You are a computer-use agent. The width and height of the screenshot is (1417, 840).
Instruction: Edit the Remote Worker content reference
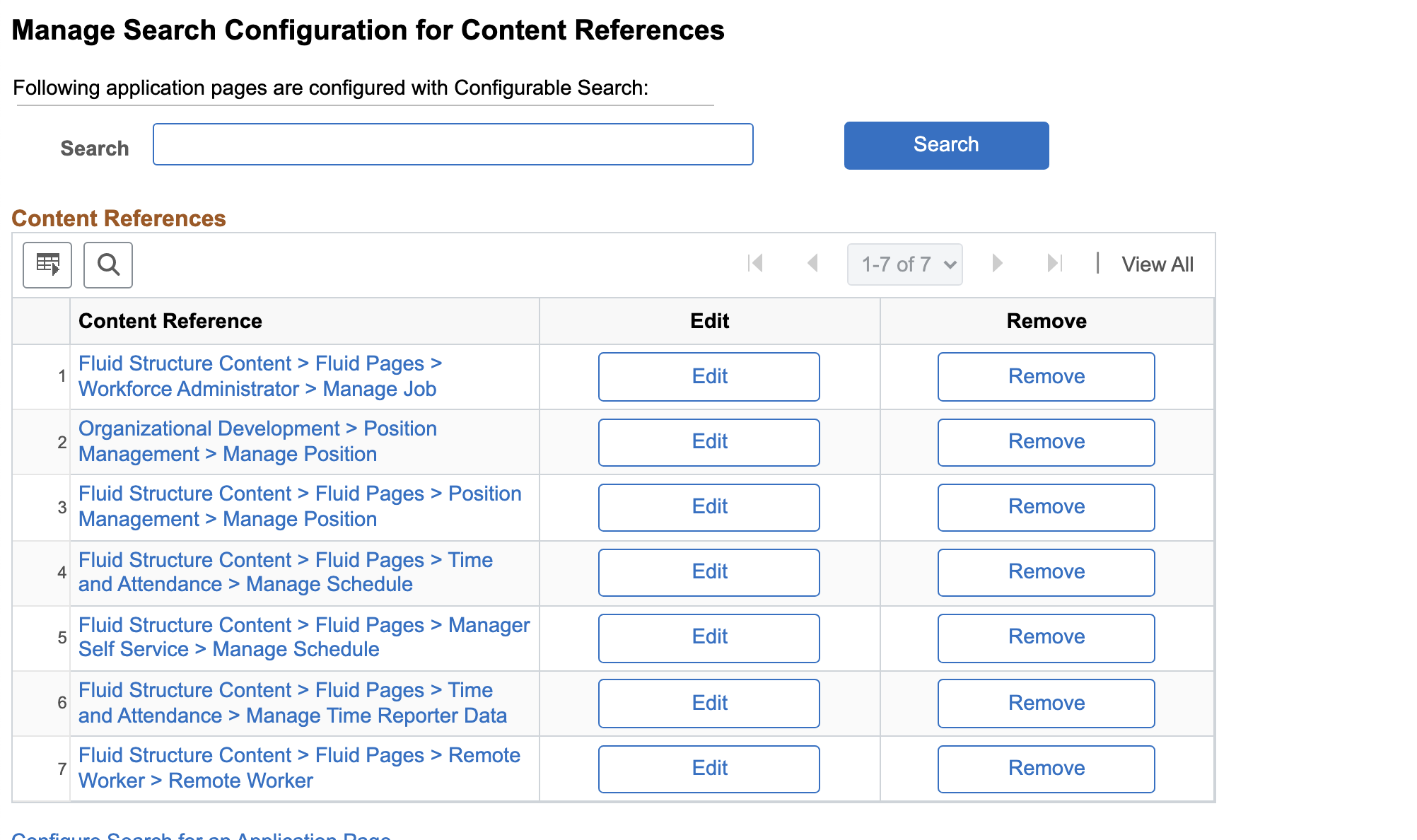click(708, 769)
